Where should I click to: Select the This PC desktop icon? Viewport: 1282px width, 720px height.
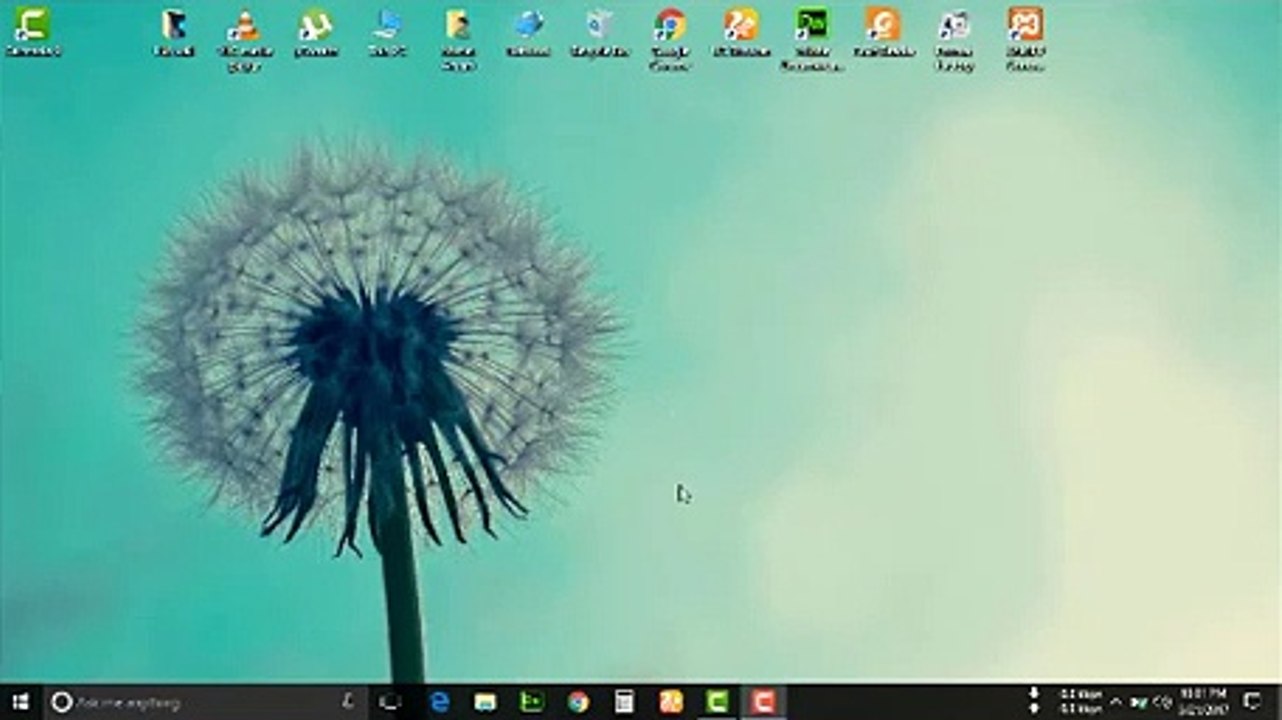(387, 31)
